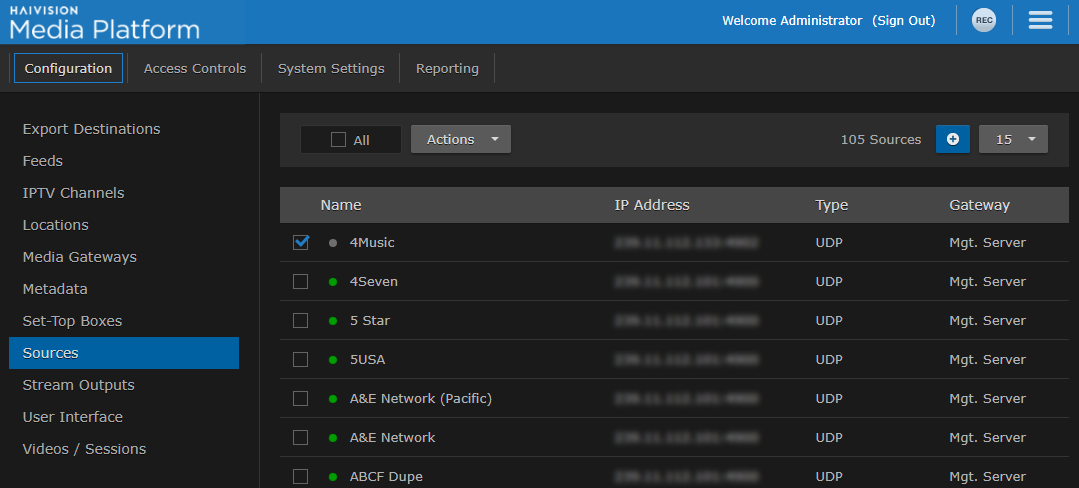
Task: Click the REC record icon
Action: coord(984,21)
